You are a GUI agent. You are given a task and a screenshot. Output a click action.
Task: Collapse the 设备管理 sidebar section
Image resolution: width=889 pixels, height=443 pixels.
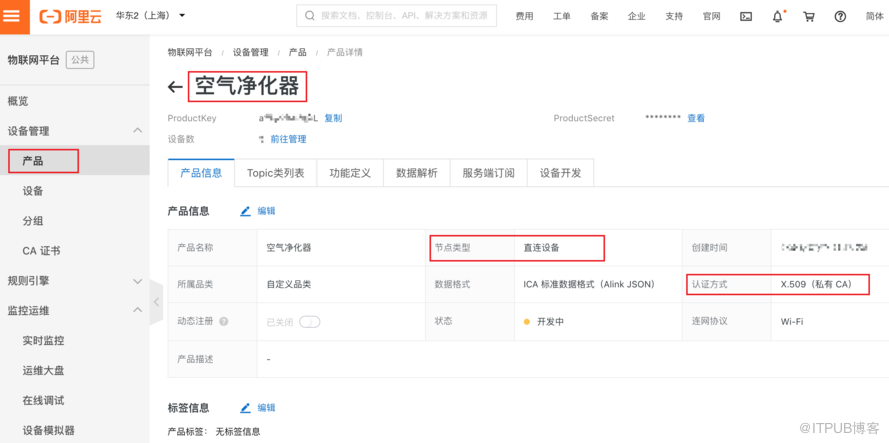tap(137, 131)
